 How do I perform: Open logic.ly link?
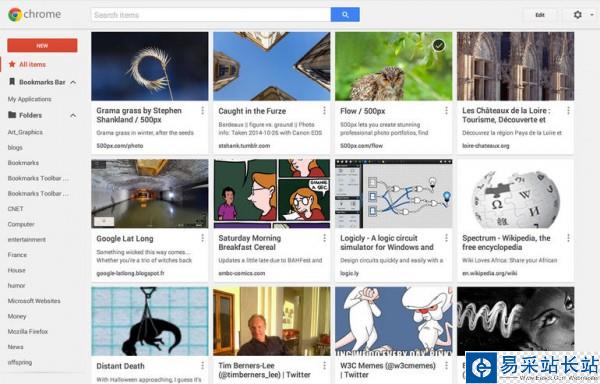[349, 273]
